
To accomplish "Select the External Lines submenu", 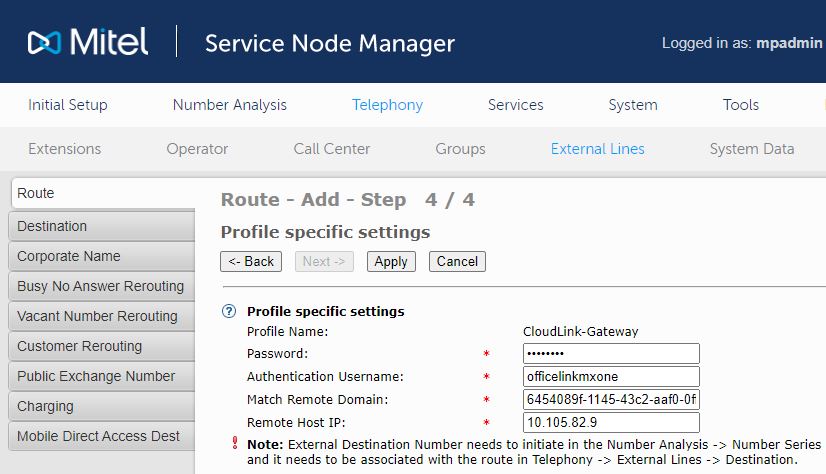I will coord(597,149).
